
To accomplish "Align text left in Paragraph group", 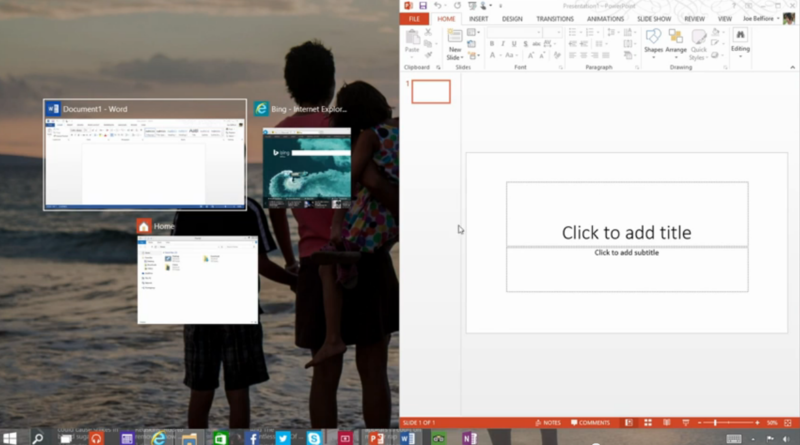I will tap(572, 55).
